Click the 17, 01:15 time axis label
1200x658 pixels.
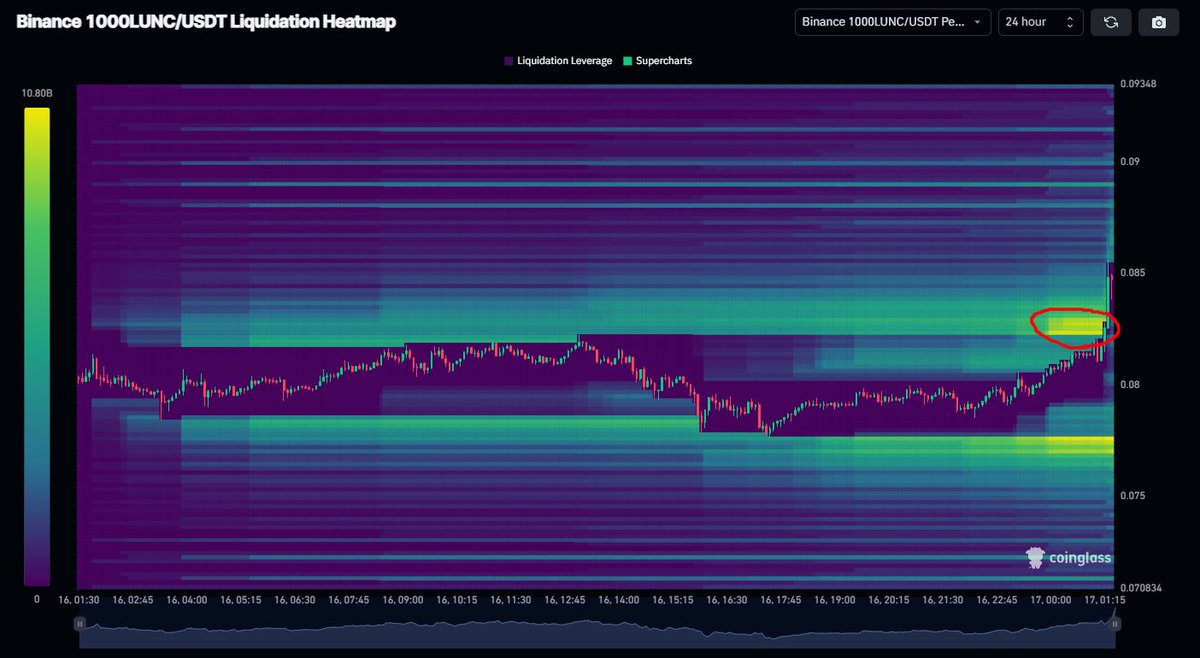click(x=1105, y=600)
